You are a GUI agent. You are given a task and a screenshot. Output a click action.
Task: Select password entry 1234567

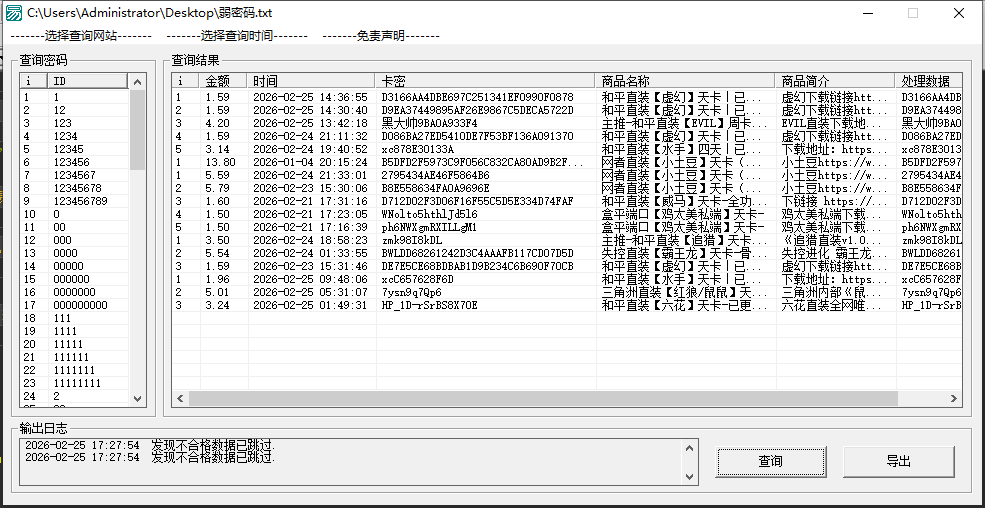point(75,175)
